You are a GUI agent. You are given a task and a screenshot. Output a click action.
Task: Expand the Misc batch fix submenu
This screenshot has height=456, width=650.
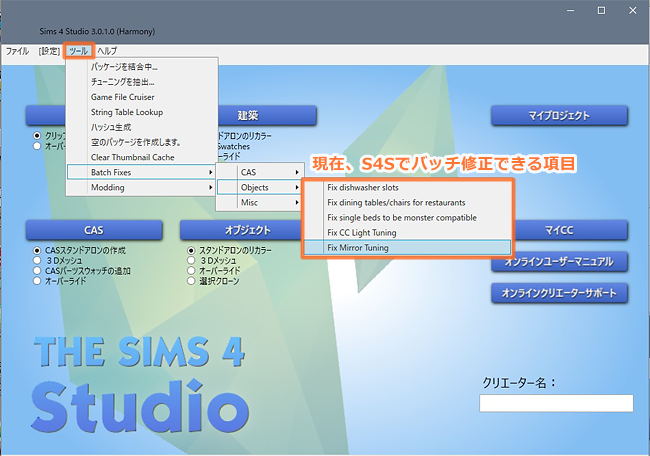(260, 202)
